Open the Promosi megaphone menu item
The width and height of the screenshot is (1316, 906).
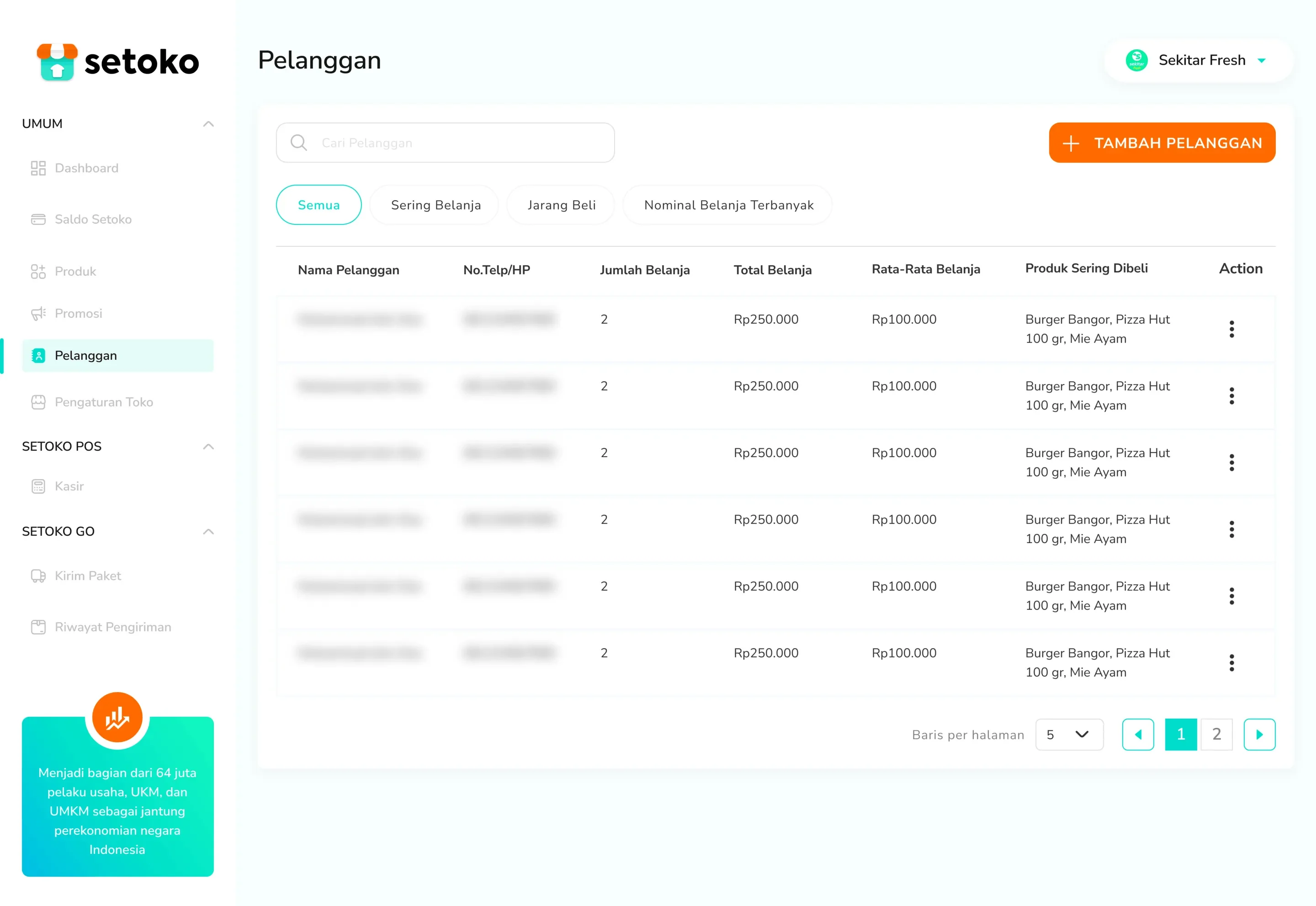pyautogui.click(x=66, y=314)
